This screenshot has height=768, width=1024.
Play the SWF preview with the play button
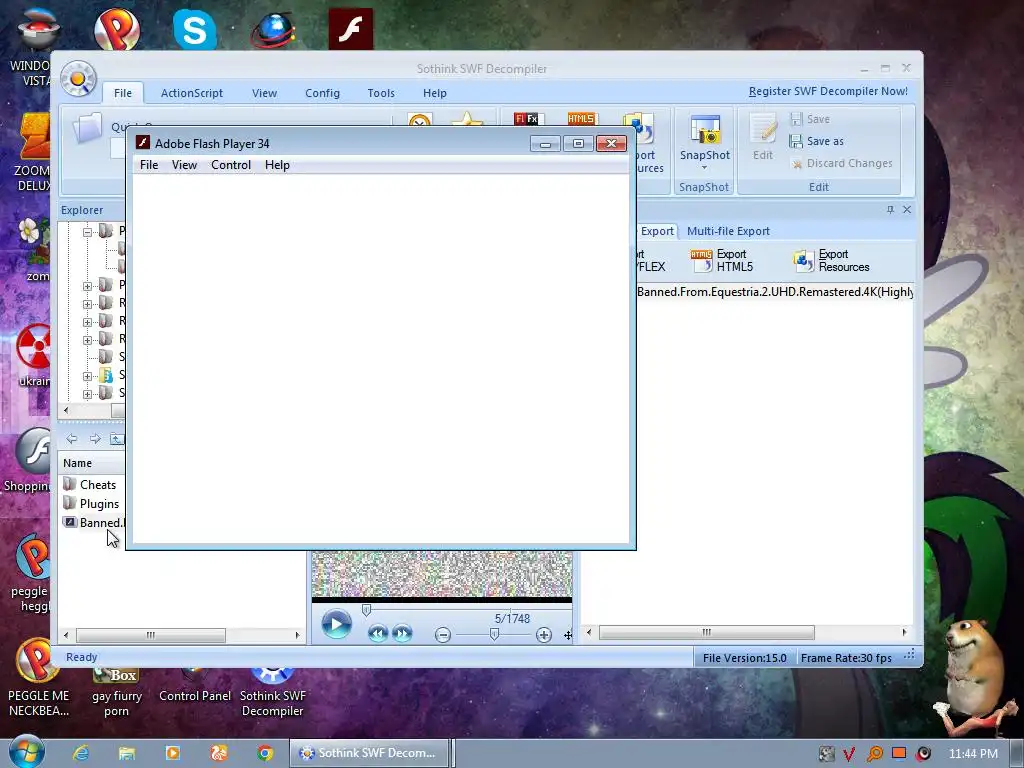pos(336,624)
